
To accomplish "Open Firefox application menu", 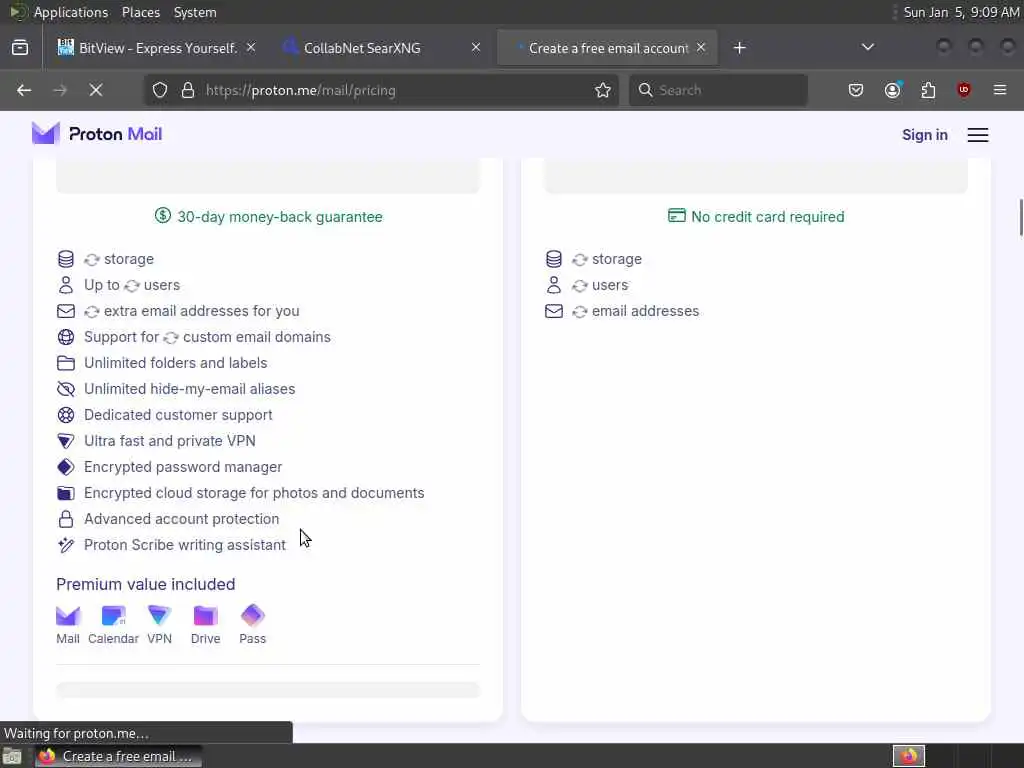I will 1000,90.
